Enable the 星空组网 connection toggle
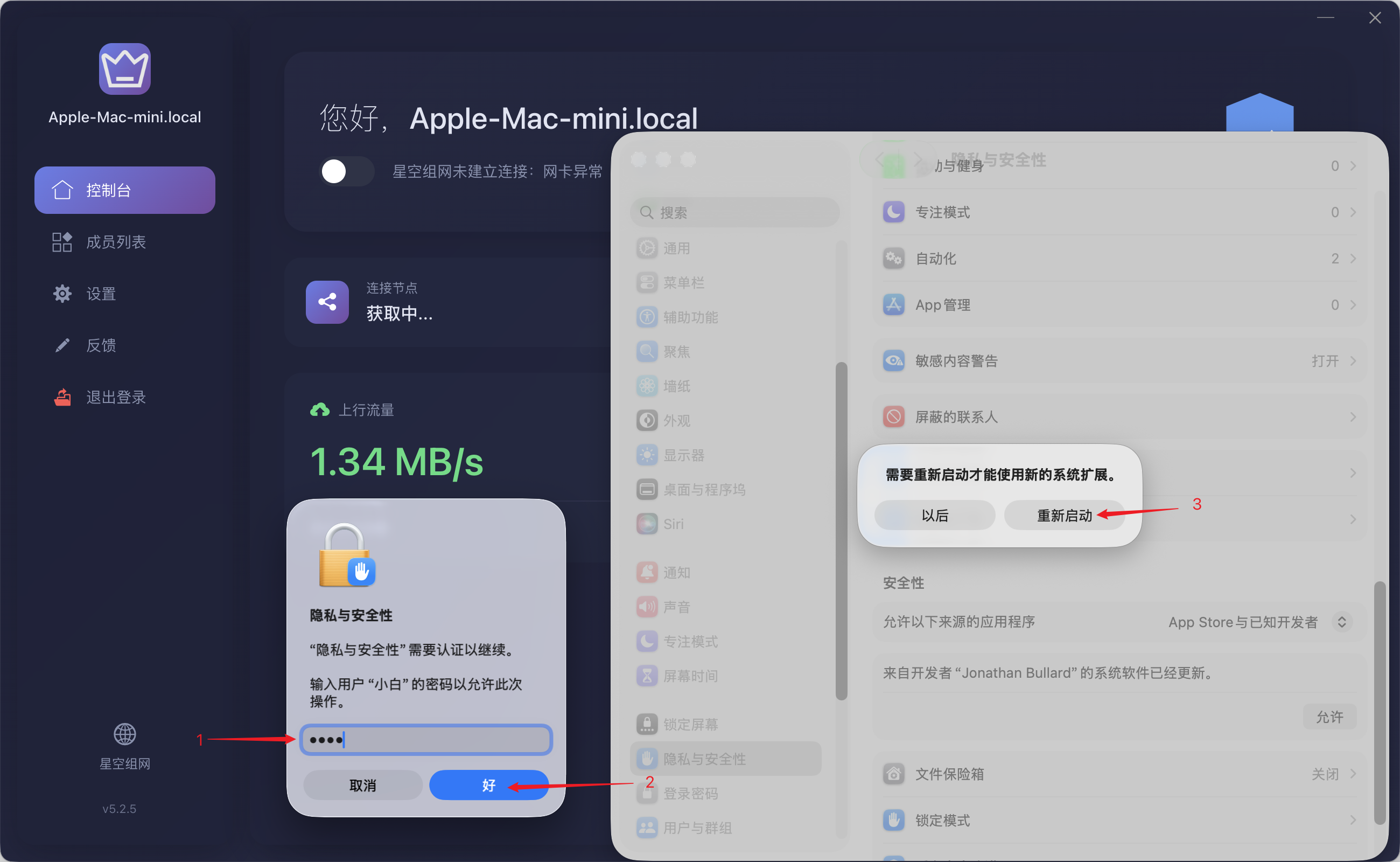Screen dimensions: 1400x862 tap(346, 171)
